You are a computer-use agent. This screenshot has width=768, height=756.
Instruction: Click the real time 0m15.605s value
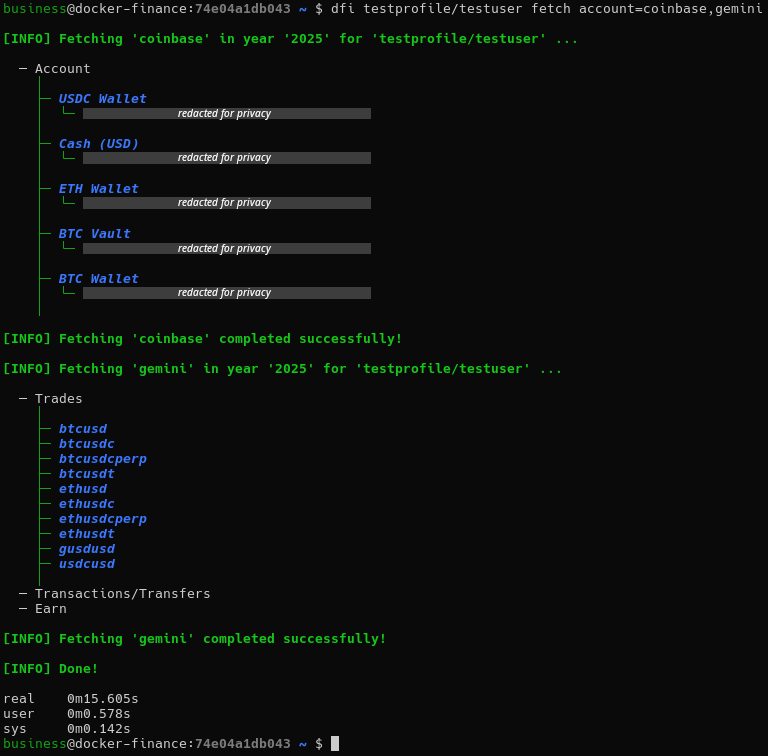coord(102,699)
